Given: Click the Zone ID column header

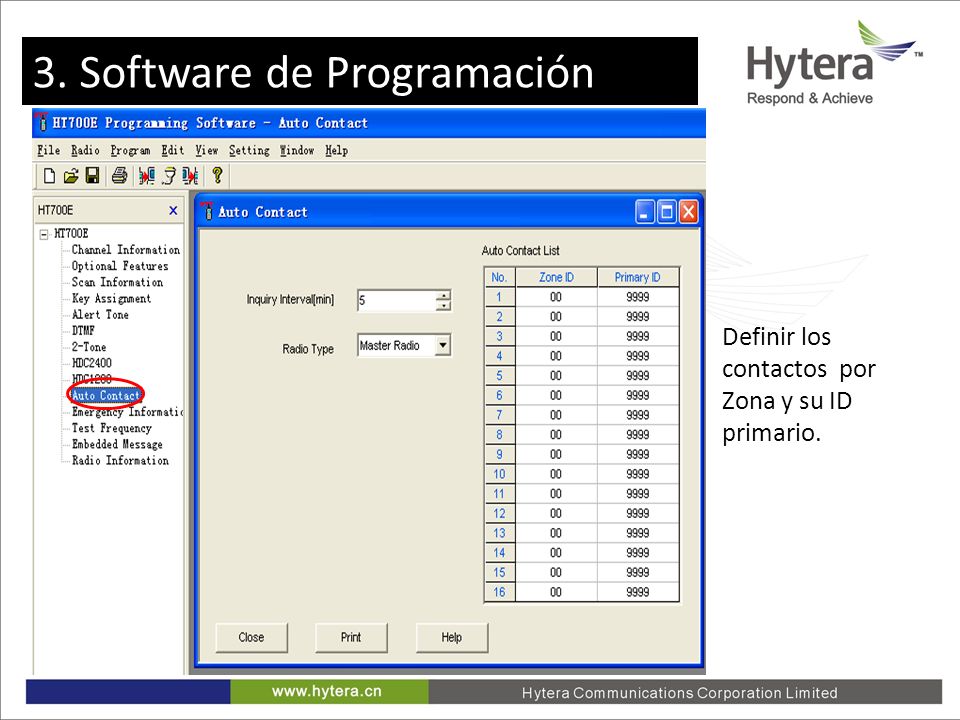Looking at the screenshot, I should [x=556, y=277].
